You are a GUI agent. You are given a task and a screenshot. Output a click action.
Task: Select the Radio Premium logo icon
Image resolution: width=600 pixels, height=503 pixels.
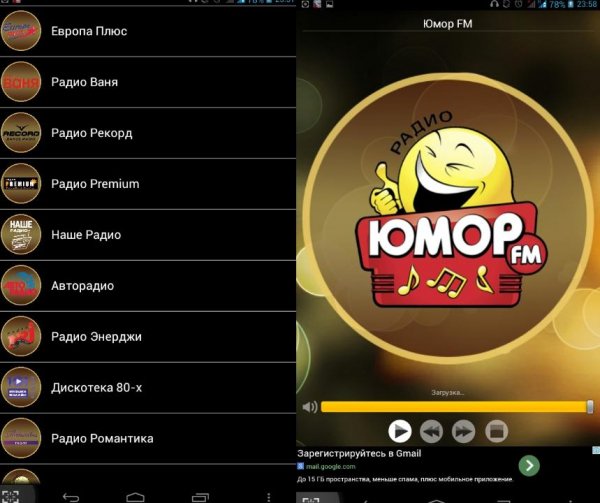21,183
